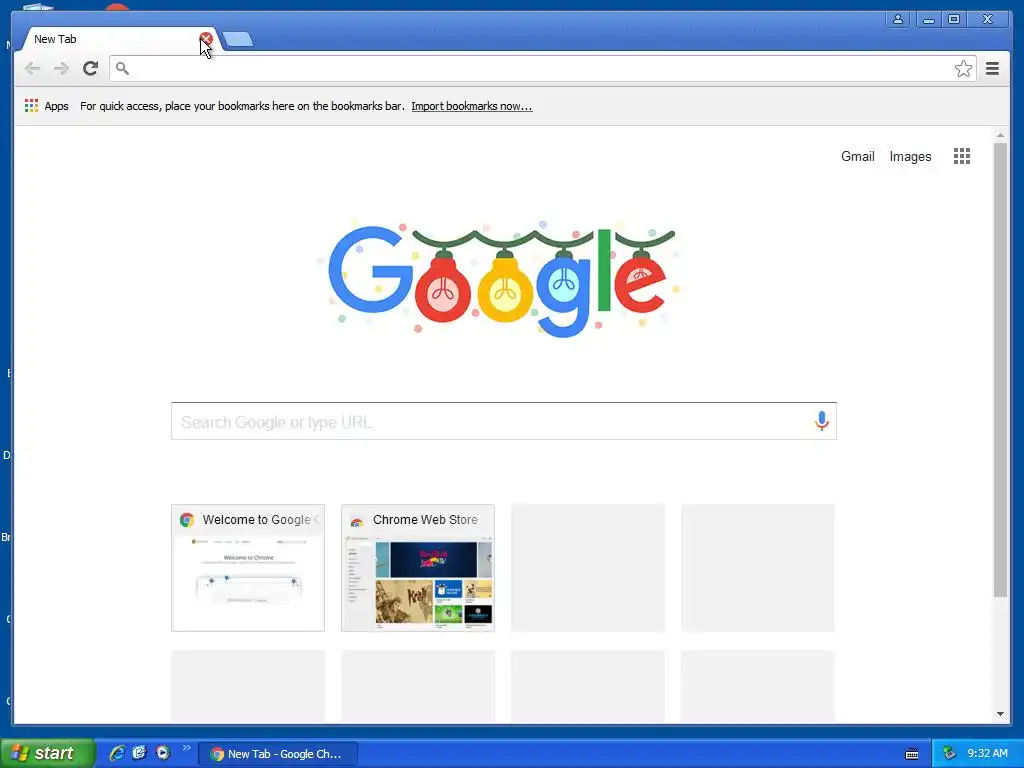Reload the current page
The width and height of the screenshot is (1024, 768).
point(91,69)
